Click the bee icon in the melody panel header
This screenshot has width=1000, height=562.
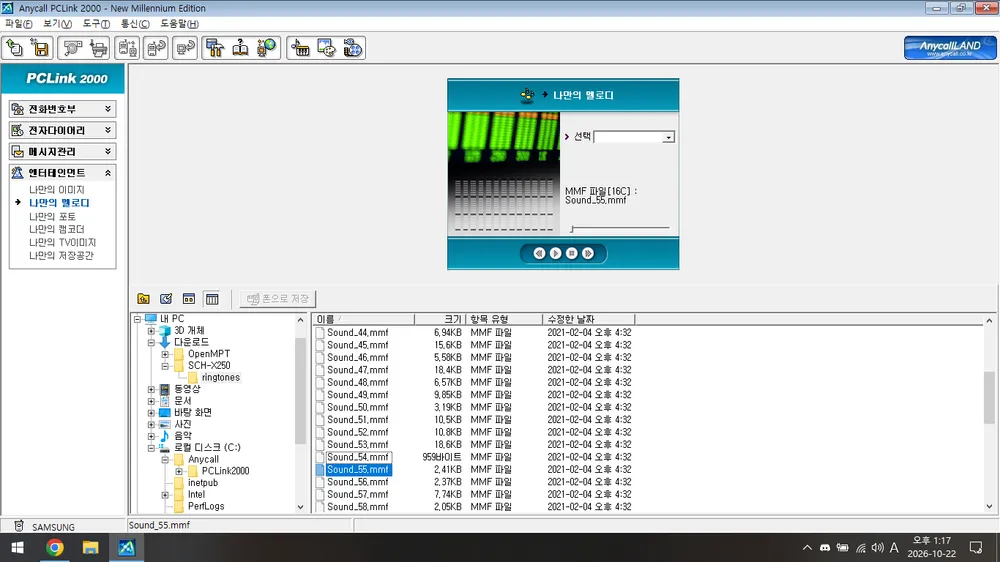tap(527, 95)
